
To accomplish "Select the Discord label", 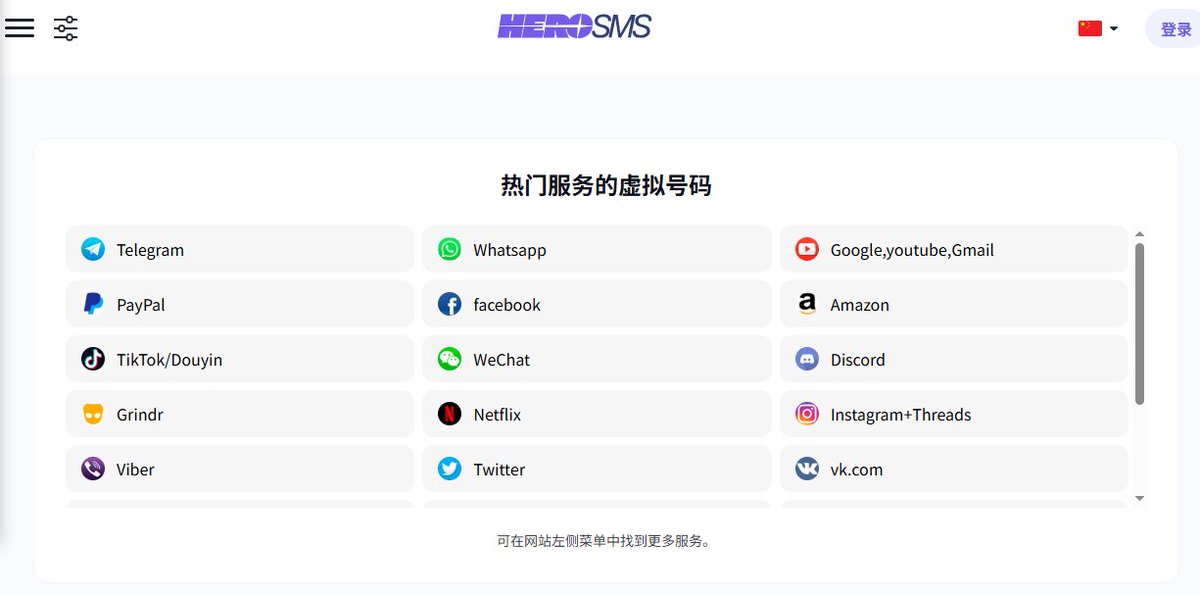I will point(858,360).
